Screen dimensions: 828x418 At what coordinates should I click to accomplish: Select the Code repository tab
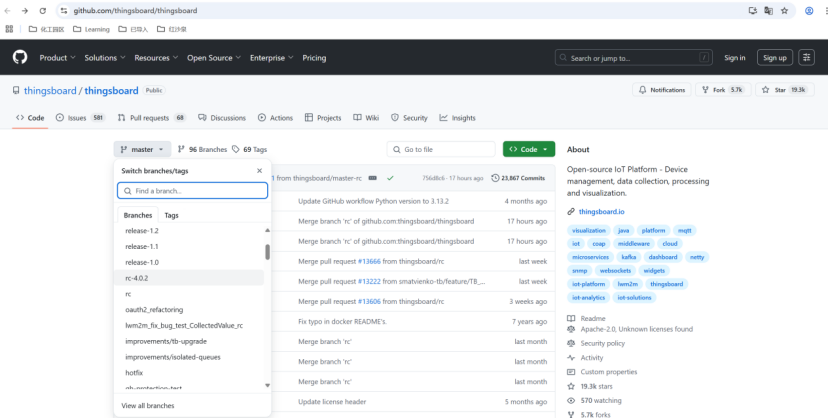coord(30,118)
